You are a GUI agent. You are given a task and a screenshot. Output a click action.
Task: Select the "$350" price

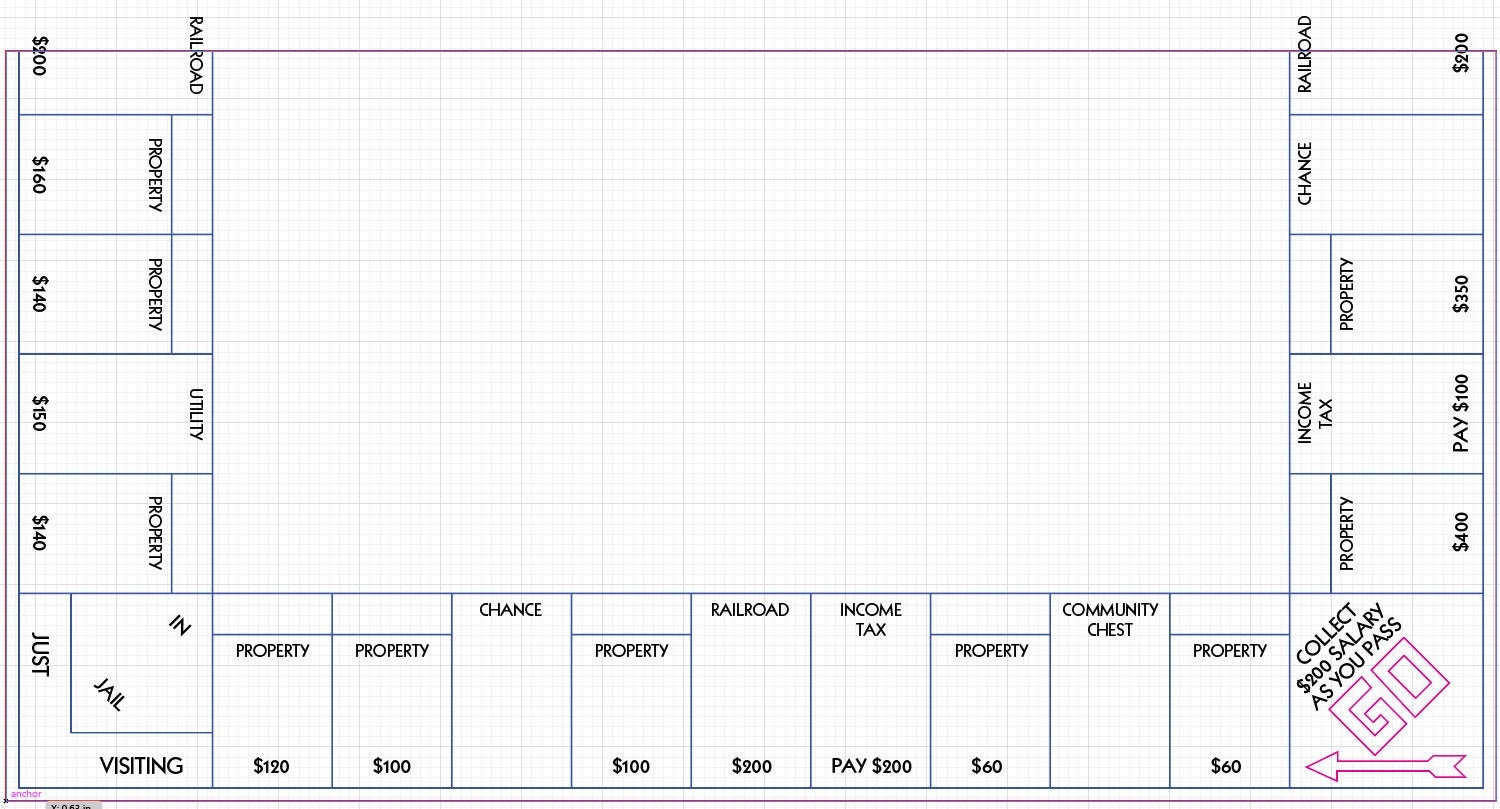coord(1461,294)
